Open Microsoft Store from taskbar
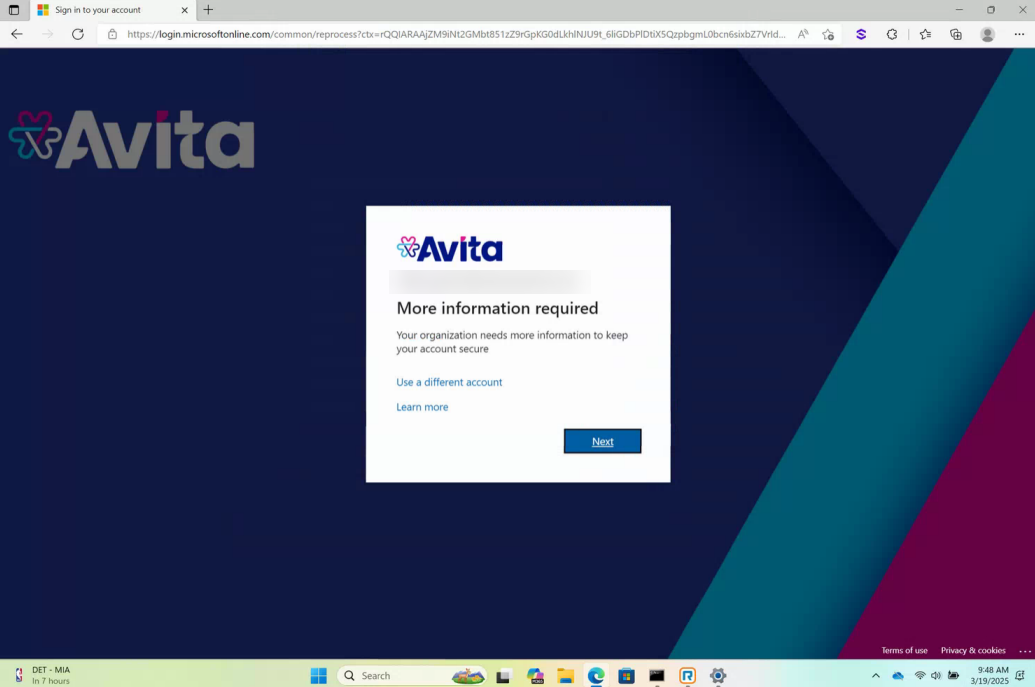The height and width of the screenshot is (687, 1035). pos(626,675)
